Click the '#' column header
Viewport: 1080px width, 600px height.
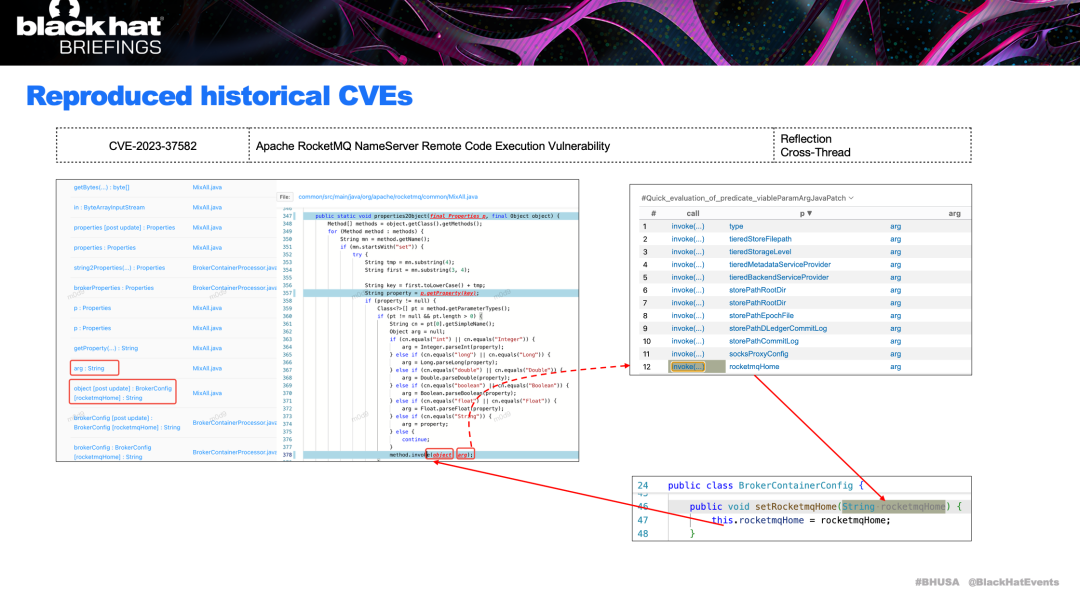(653, 214)
